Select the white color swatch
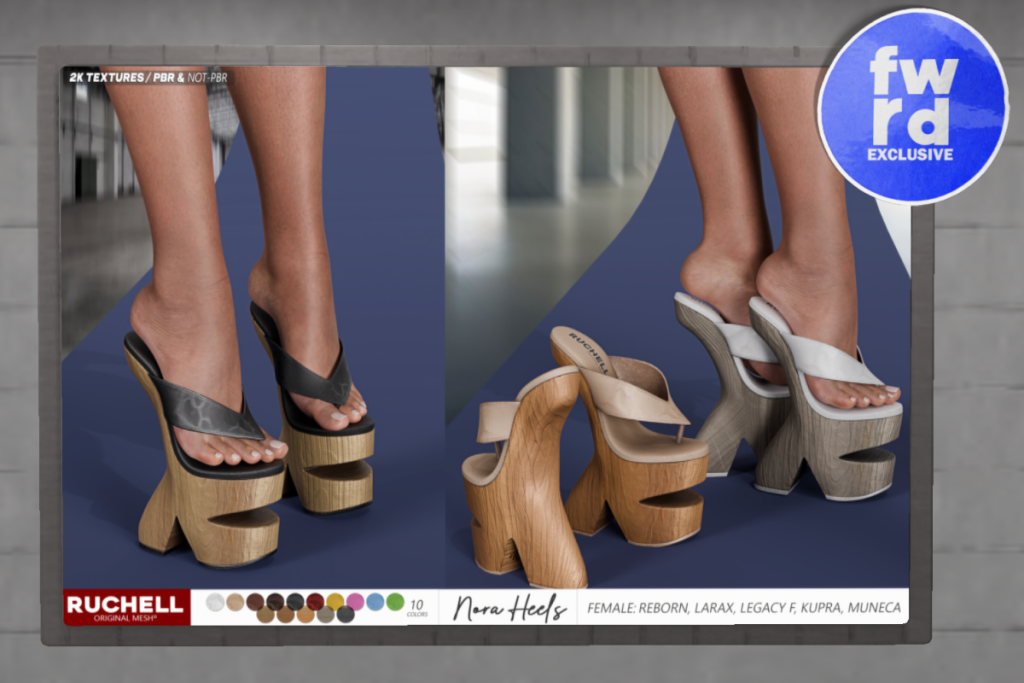The height and width of the screenshot is (683, 1024). point(215,602)
